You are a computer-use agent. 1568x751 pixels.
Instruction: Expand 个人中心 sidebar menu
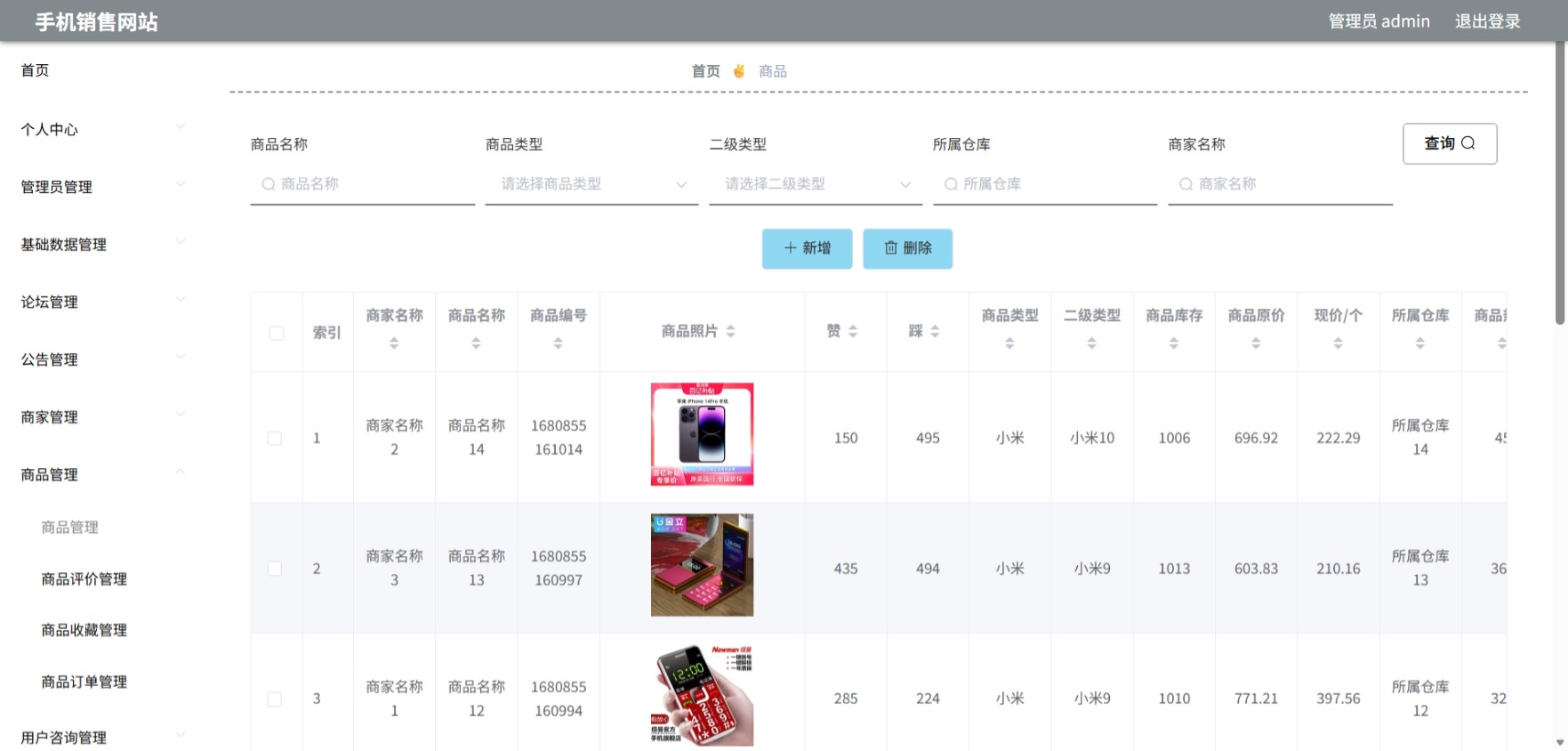pos(103,129)
